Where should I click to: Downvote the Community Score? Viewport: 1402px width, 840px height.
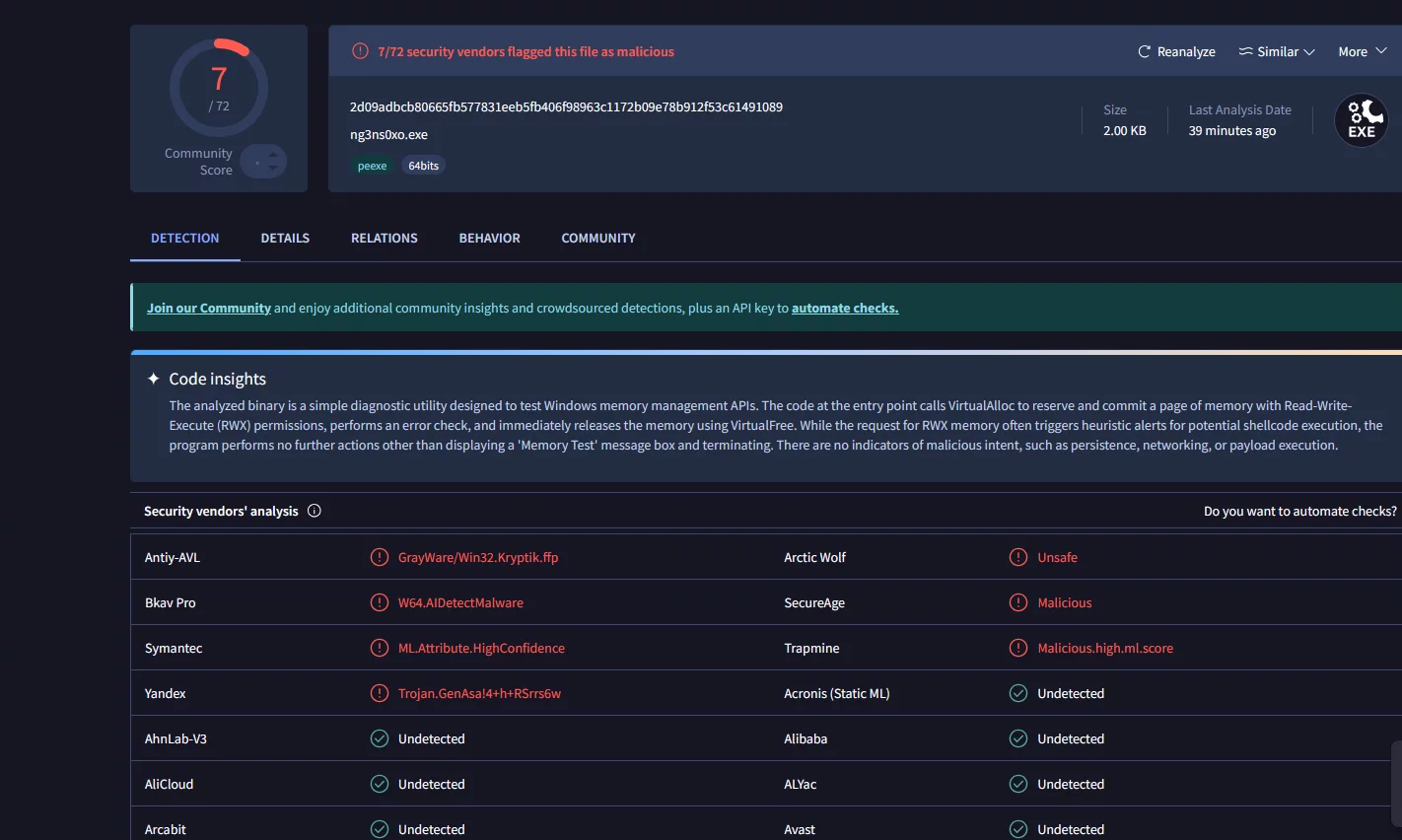coord(273,169)
